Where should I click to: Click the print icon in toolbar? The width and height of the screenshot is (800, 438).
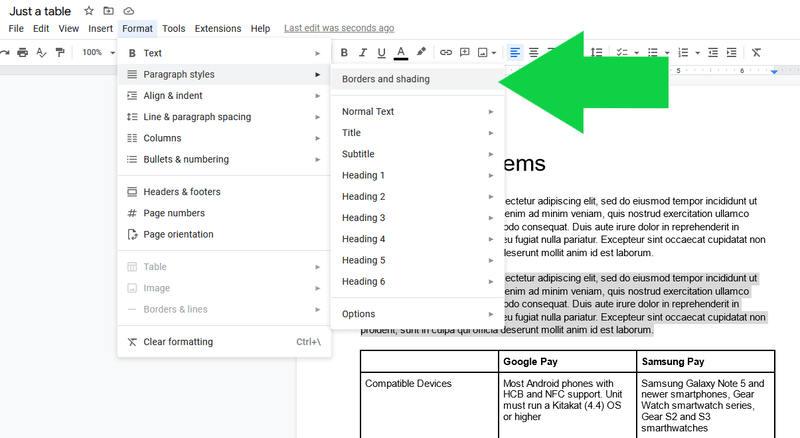point(21,52)
